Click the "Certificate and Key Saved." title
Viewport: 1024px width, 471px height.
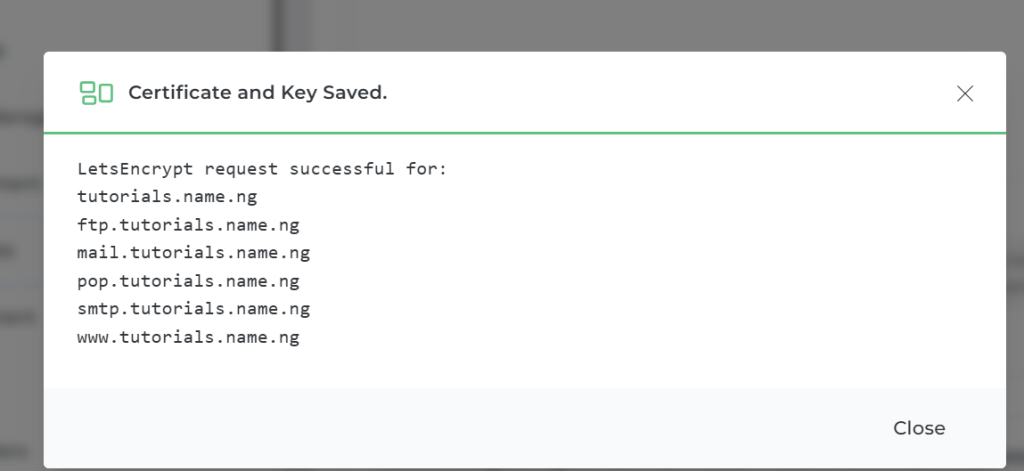tap(257, 93)
